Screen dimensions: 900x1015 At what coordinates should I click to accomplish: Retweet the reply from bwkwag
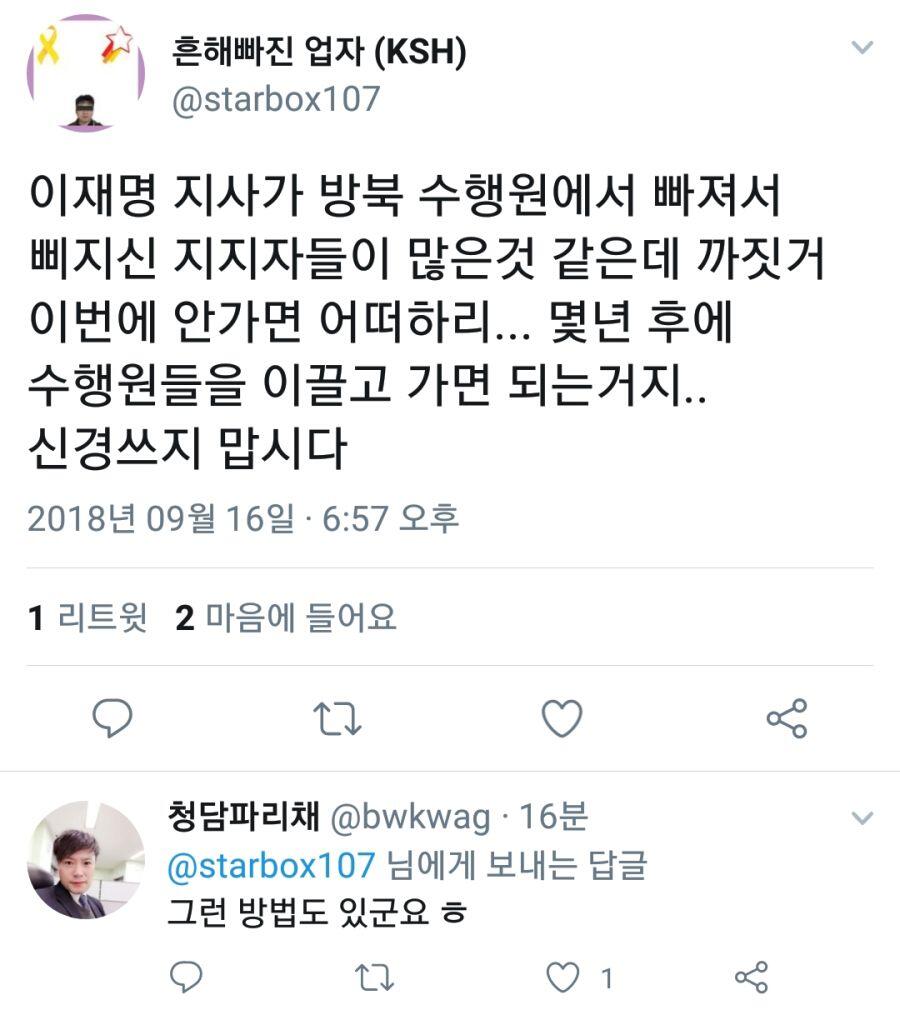(x=375, y=977)
